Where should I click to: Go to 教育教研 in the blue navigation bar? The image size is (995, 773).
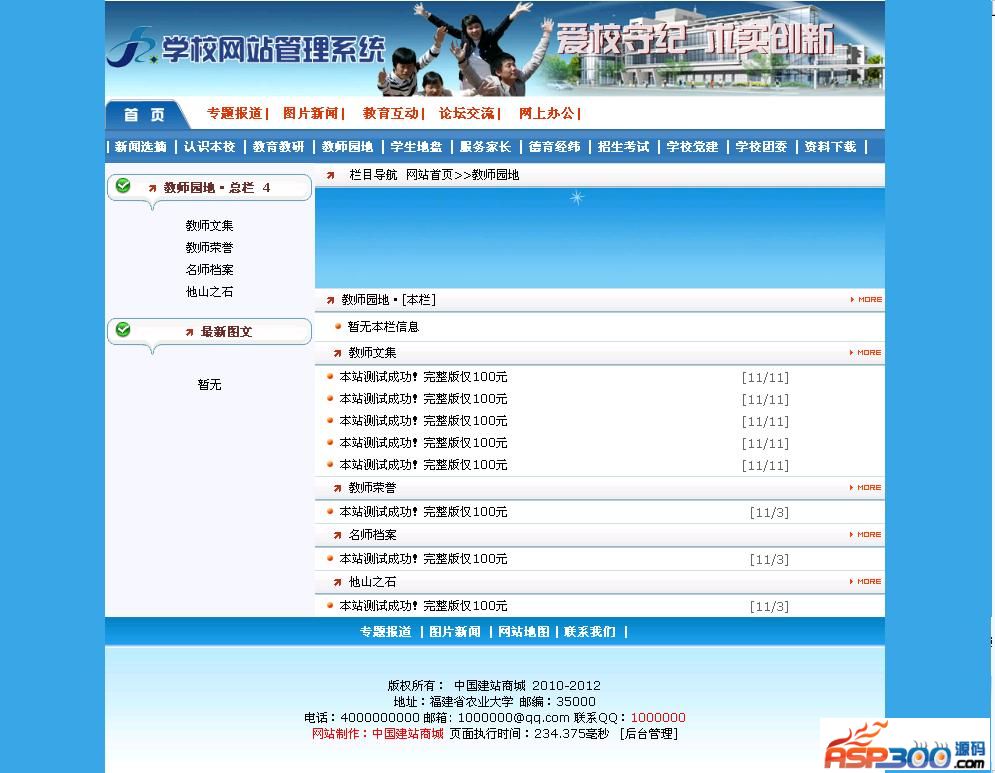point(279,147)
